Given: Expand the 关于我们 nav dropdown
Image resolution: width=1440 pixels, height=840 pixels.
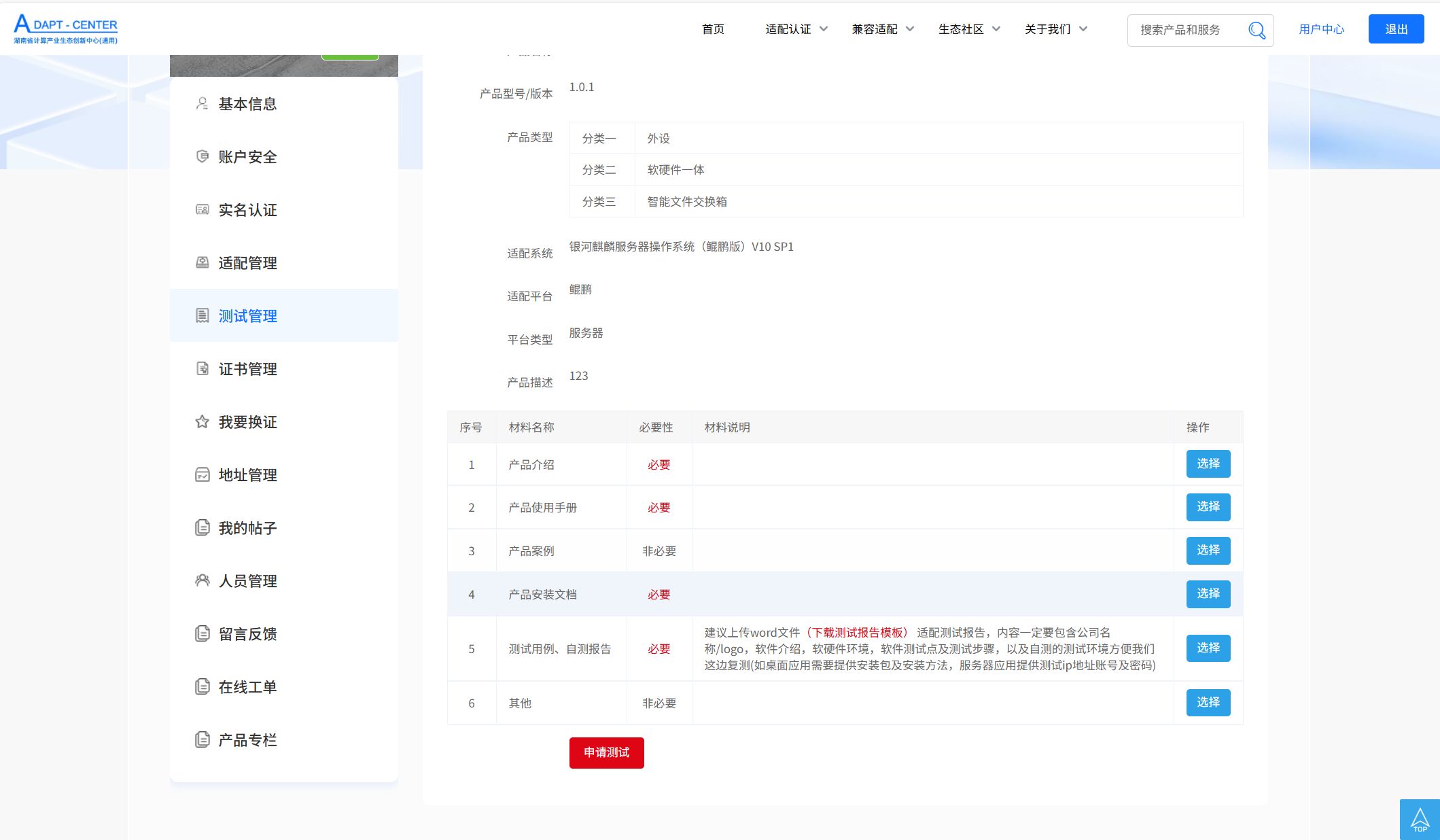Looking at the screenshot, I should click(1083, 29).
